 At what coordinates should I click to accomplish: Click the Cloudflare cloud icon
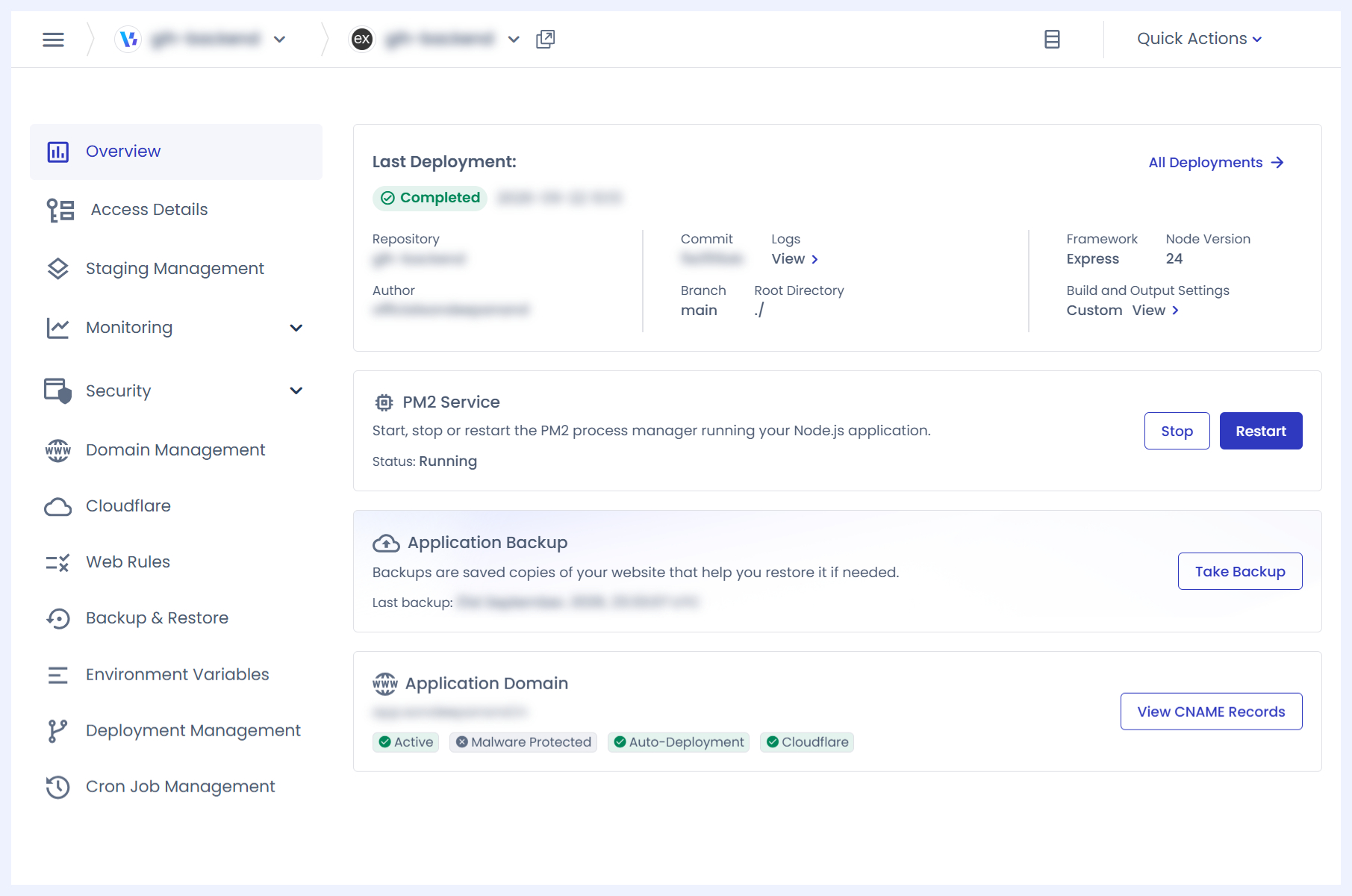click(x=58, y=507)
